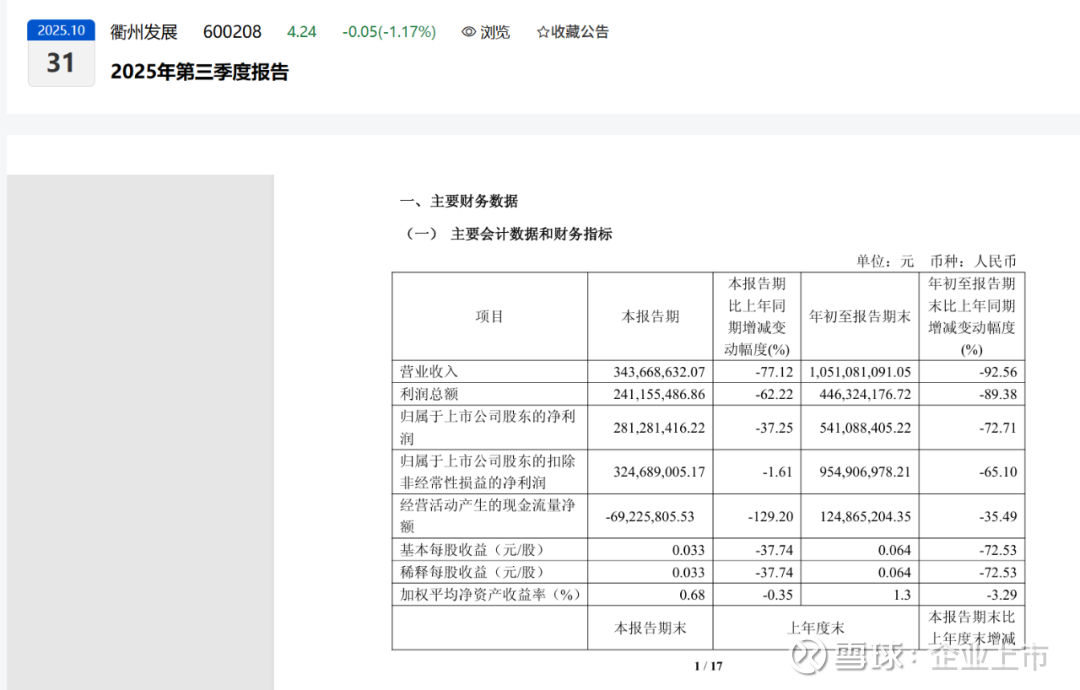
Task: Click the value 281,281,416.22
Action: [659, 428]
